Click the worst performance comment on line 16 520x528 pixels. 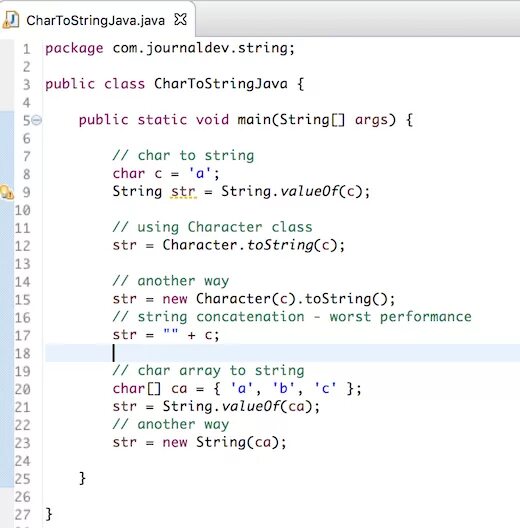pyautogui.click(x=292, y=317)
